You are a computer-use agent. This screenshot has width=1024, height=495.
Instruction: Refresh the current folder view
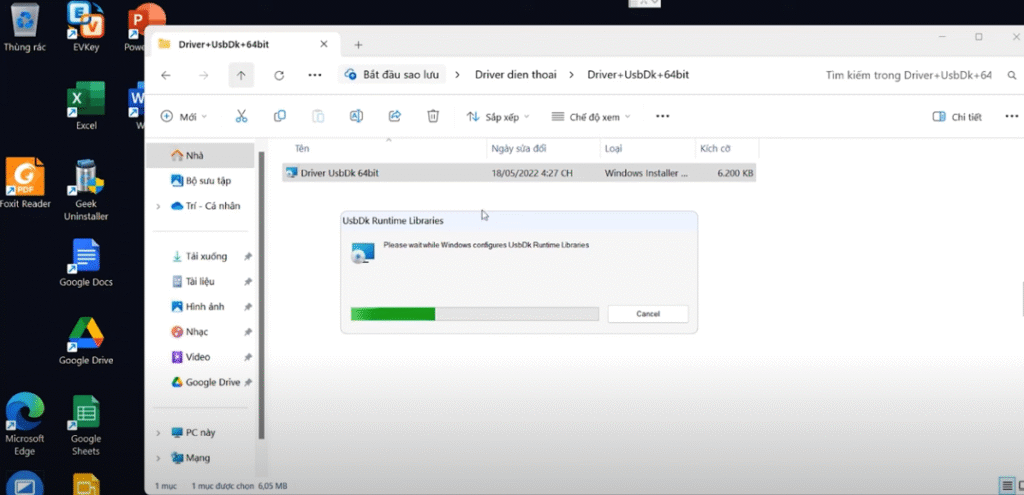tap(279, 75)
